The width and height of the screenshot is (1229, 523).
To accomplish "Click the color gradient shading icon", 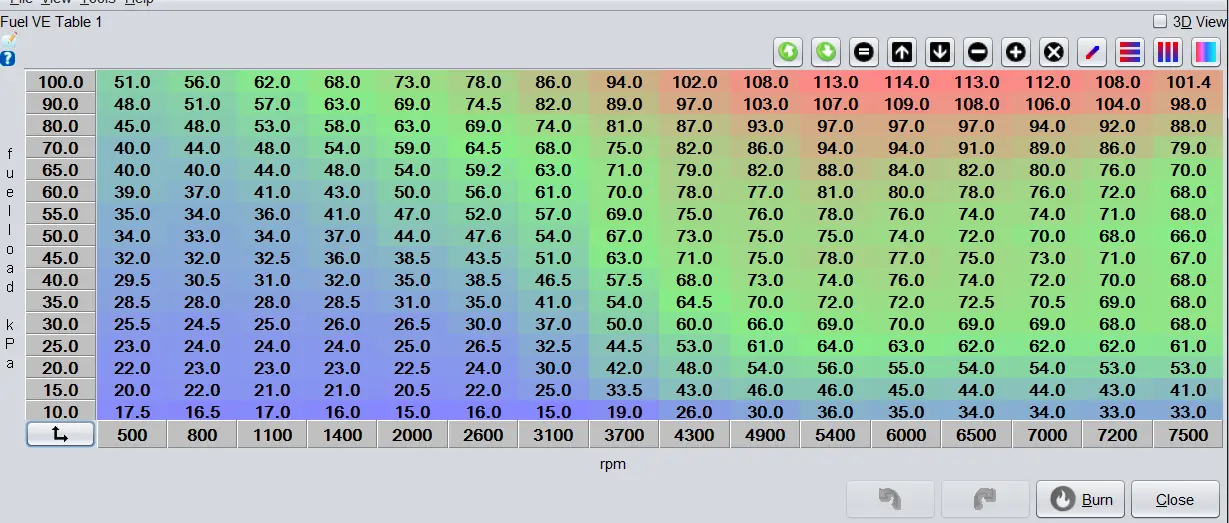I will [x=1206, y=52].
